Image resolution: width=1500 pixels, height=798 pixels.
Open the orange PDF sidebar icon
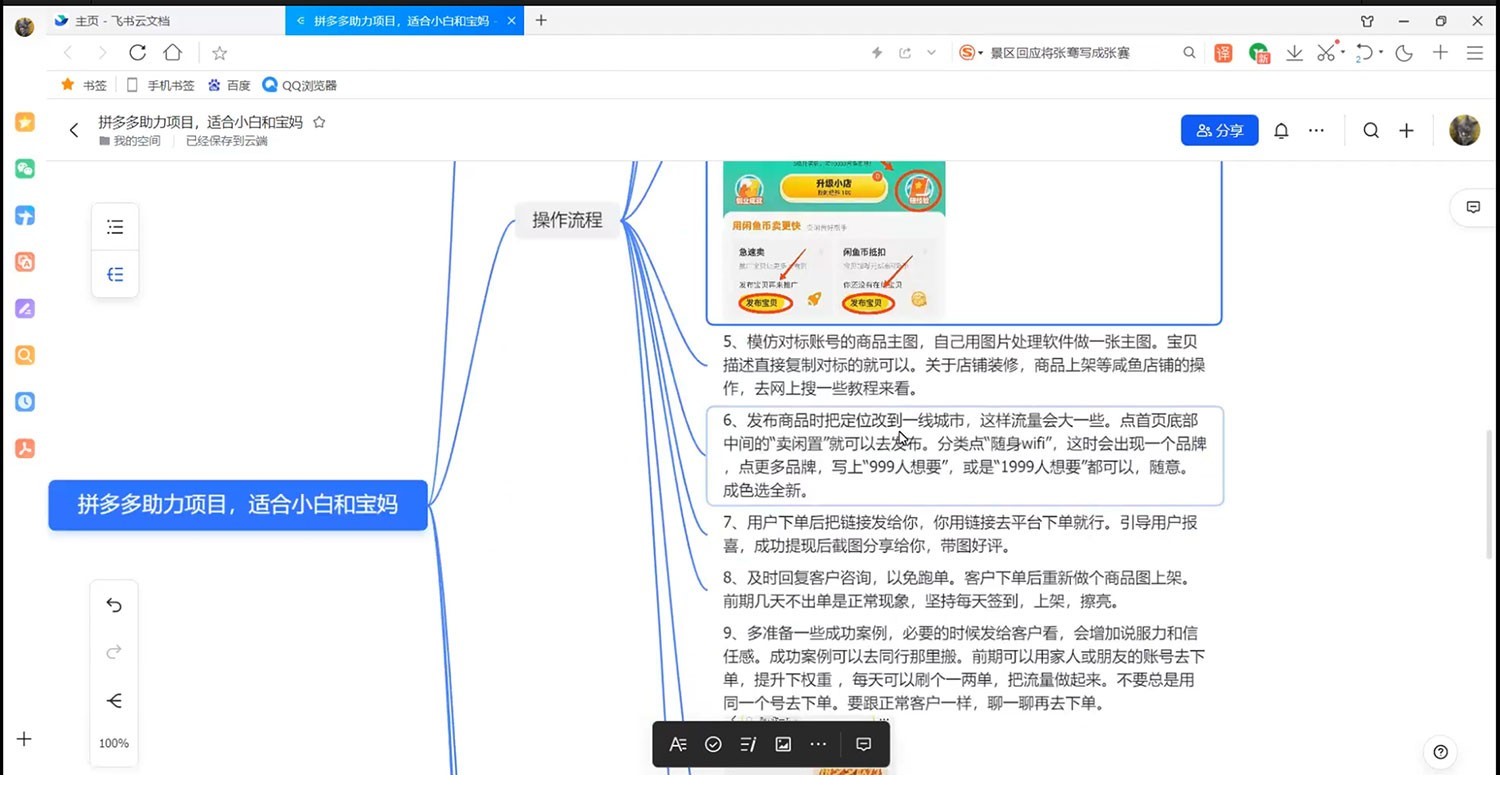pos(25,448)
